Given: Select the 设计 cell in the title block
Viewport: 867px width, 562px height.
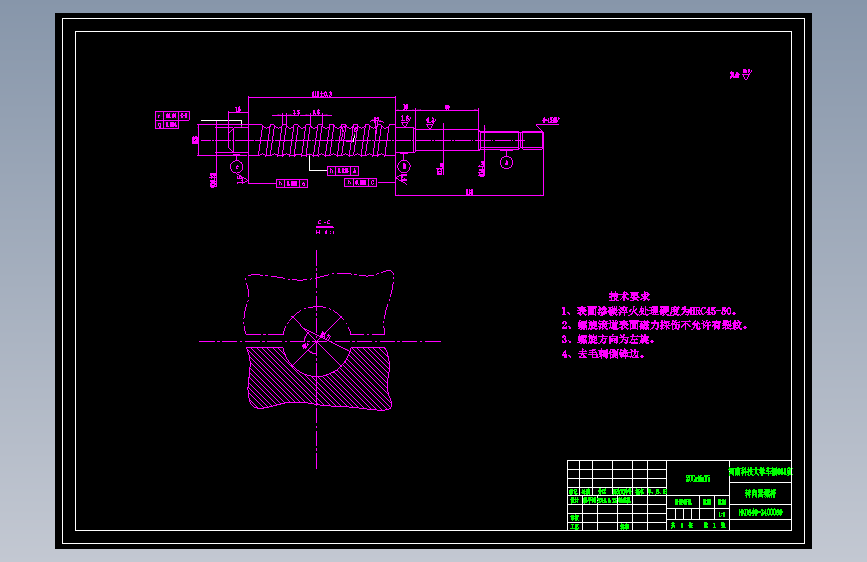Looking at the screenshot, I should coord(574,500).
